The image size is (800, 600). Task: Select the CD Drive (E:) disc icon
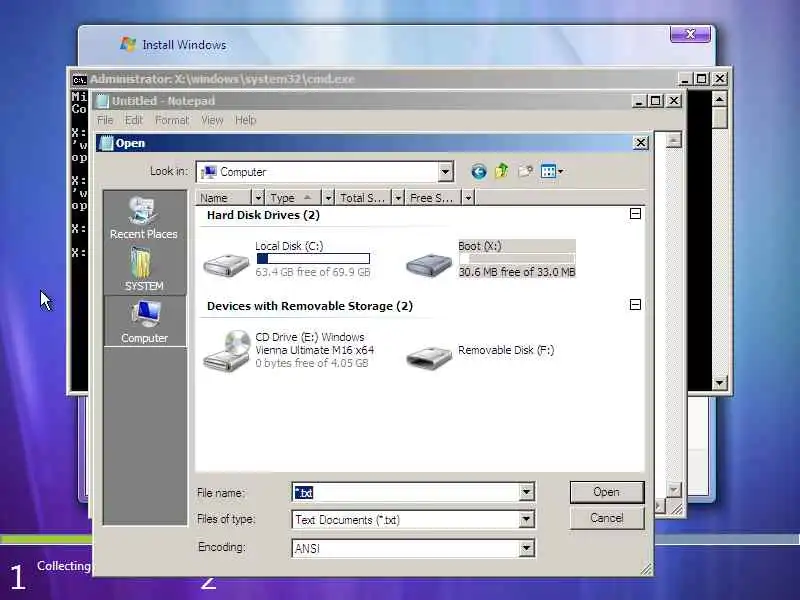coord(226,351)
